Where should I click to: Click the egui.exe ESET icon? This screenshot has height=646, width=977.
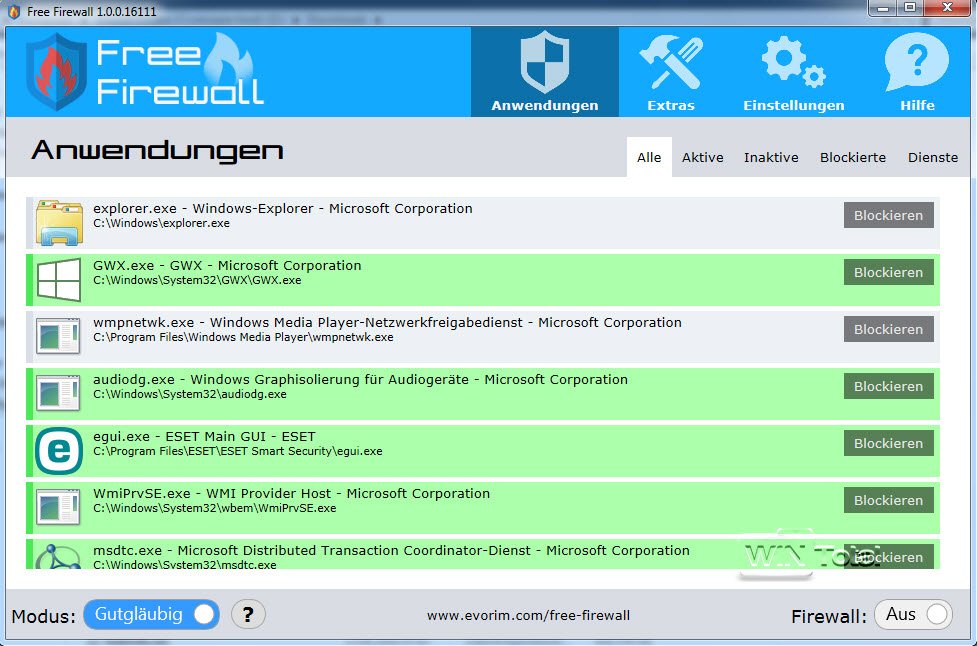59,450
